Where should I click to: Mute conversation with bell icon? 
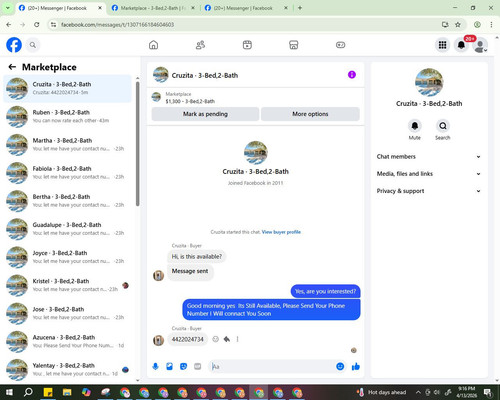[415, 126]
